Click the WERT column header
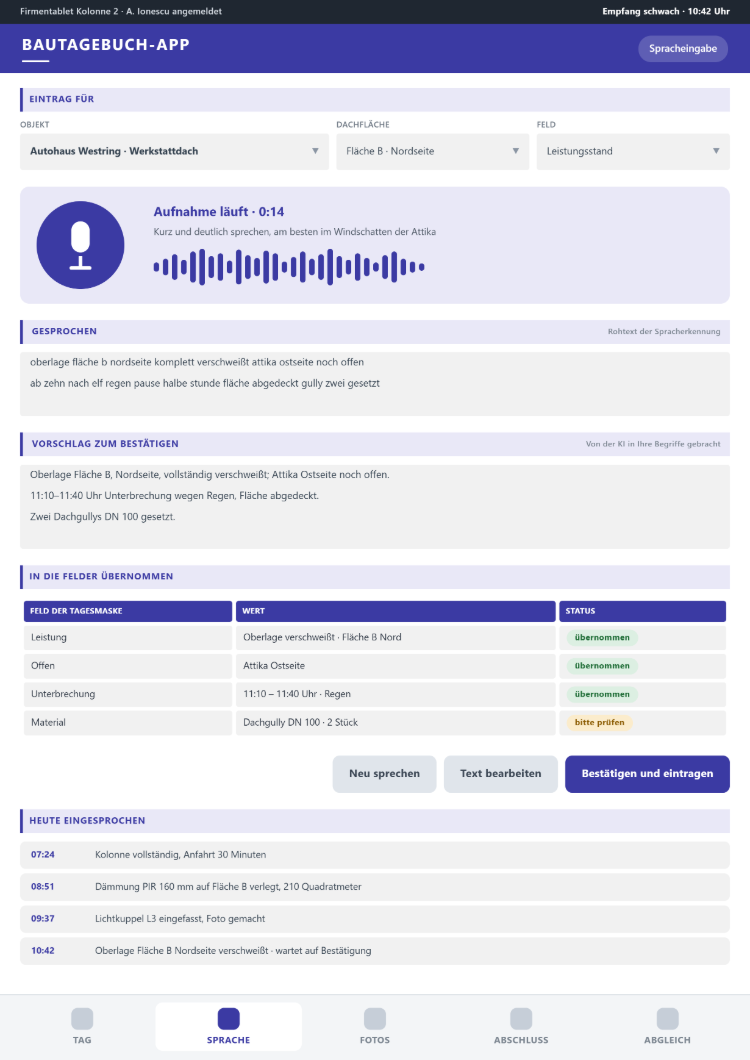Screen dimensions: 750x1060 [x=396, y=611]
